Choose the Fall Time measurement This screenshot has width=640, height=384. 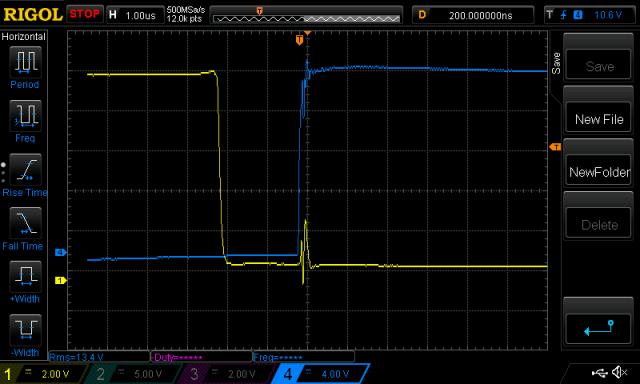coord(25,223)
